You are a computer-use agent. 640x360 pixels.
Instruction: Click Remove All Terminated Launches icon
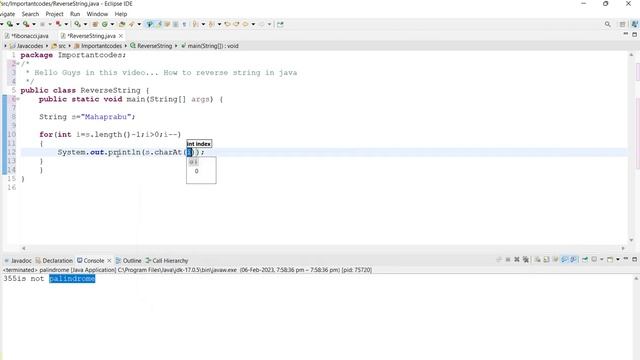pyautogui.click(x=526, y=260)
